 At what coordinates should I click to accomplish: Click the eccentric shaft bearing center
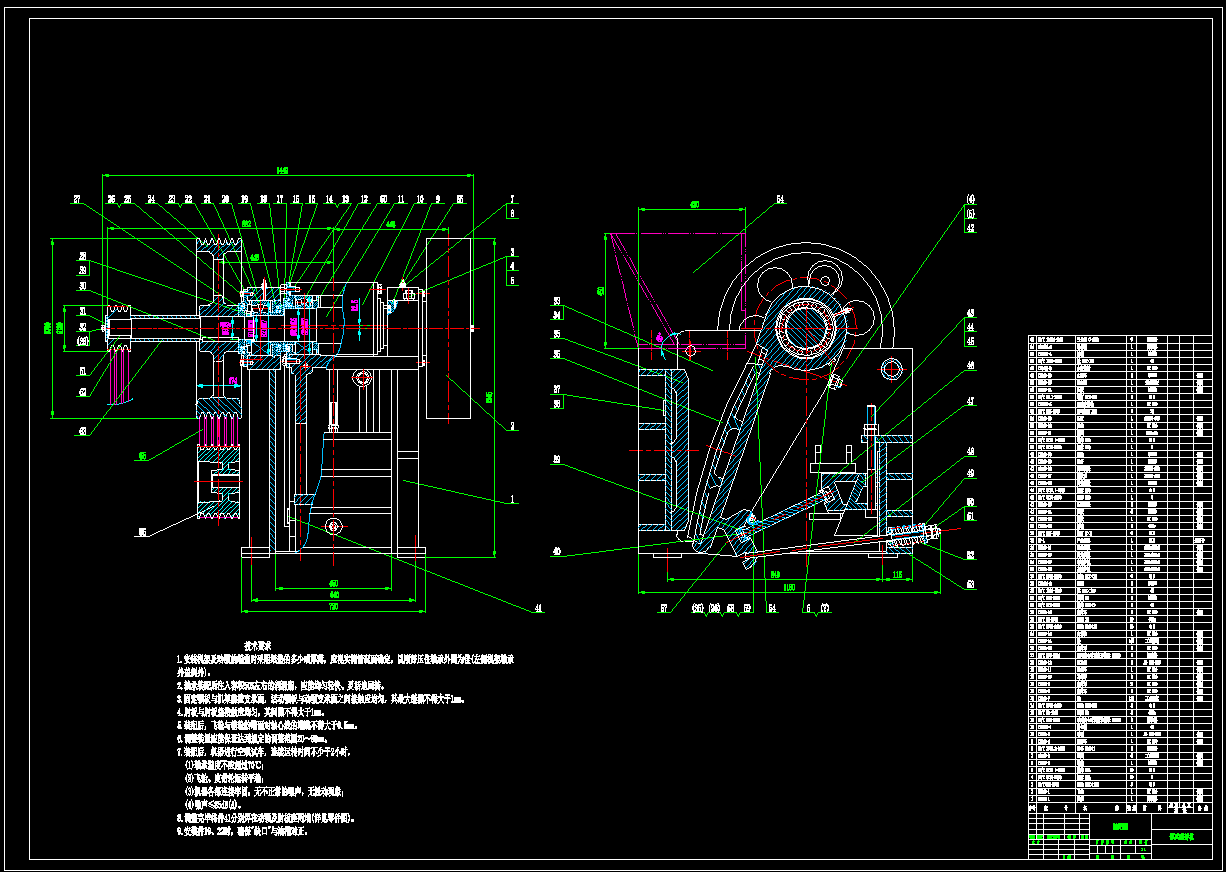pyautogui.click(x=806, y=327)
